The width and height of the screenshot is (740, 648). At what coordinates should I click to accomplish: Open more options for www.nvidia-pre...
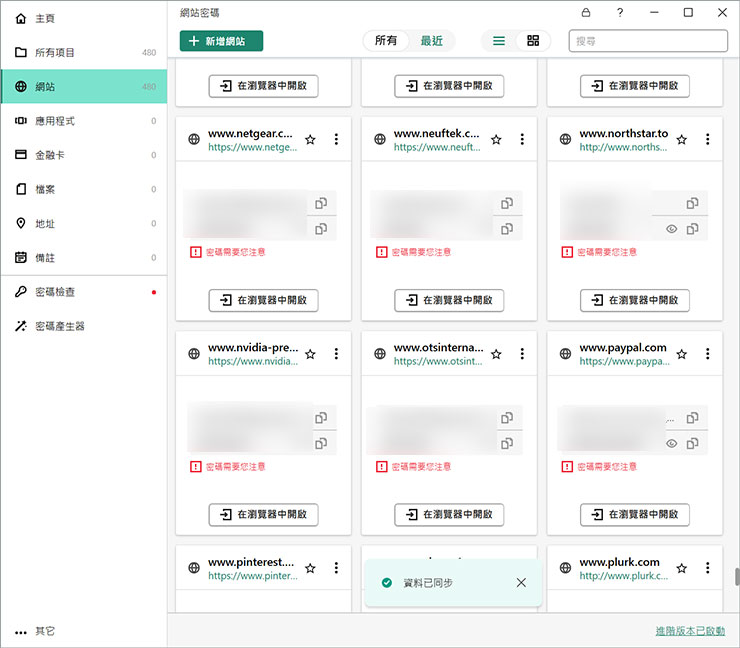(336, 353)
